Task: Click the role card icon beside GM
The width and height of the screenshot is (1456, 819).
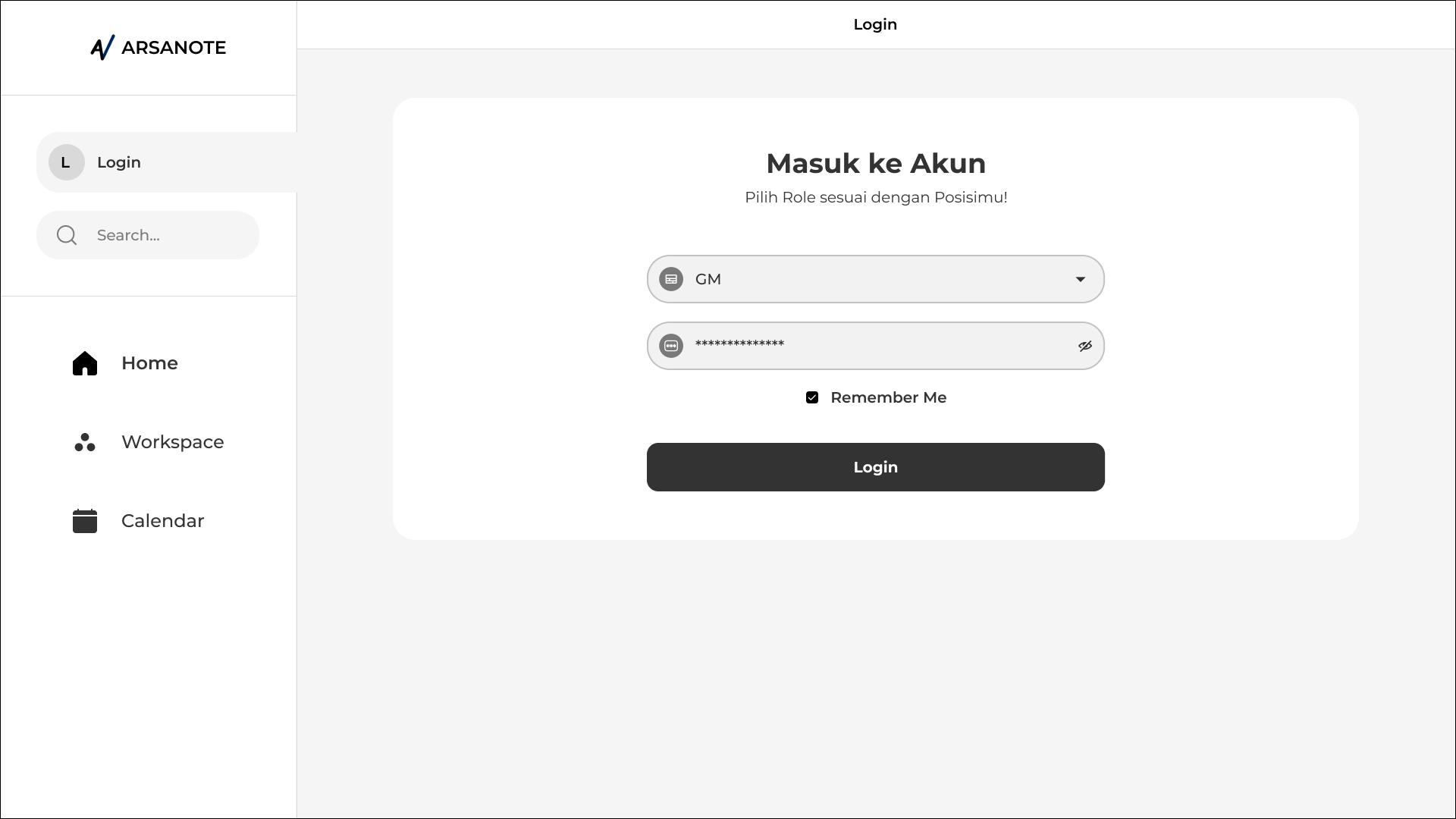Action: coord(671,279)
